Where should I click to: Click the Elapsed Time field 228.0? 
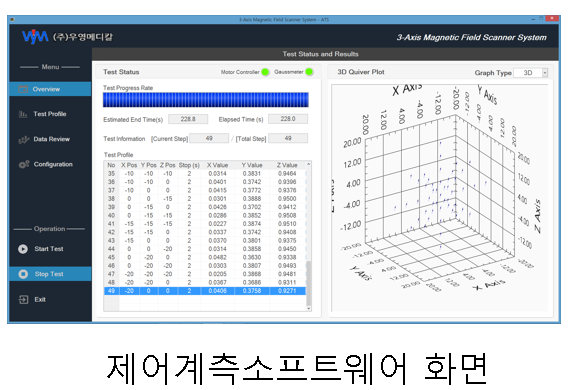[288, 119]
